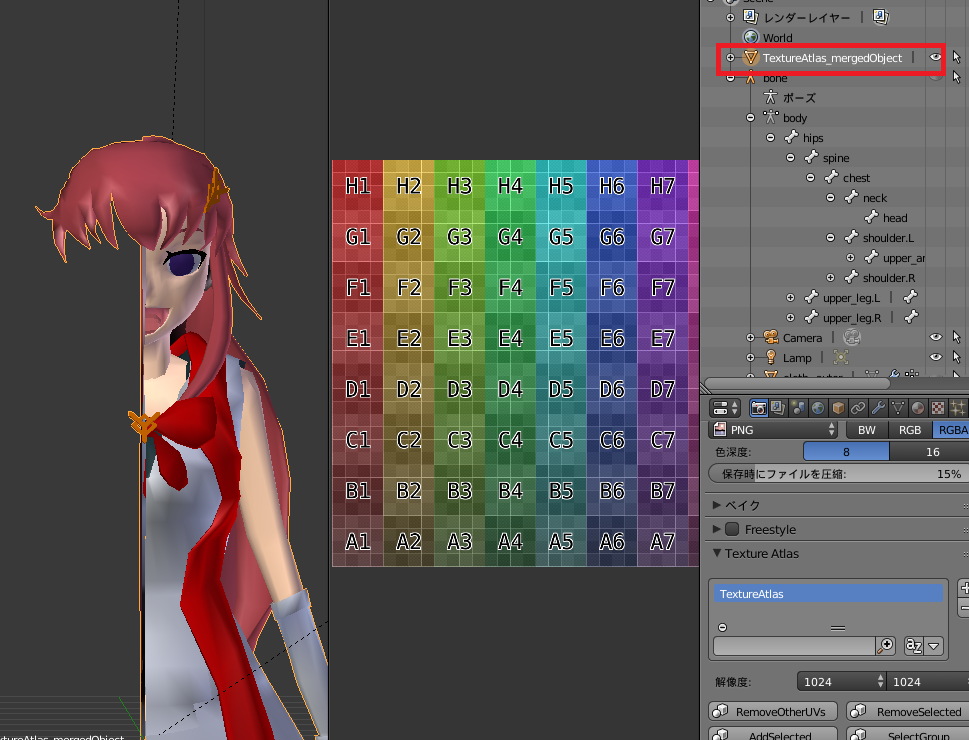Image resolution: width=969 pixels, height=740 pixels.
Task: Click the RemoveOtherUVs button
Action: click(x=772, y=711)
